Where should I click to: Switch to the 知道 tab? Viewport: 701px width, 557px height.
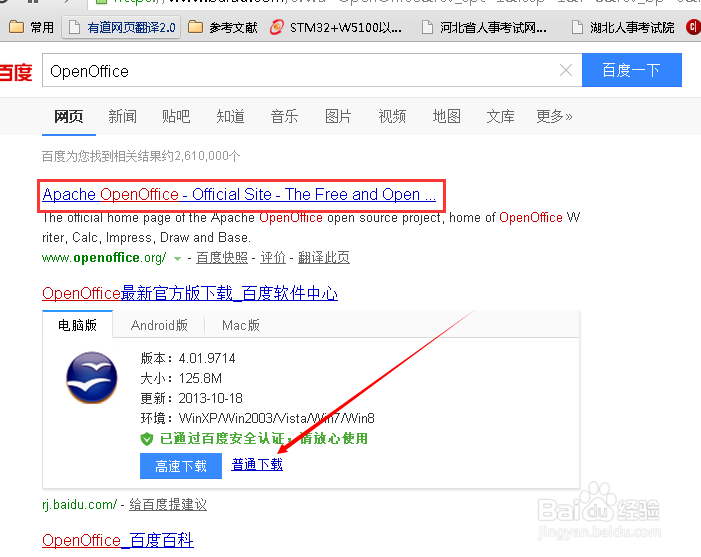click(230, 117)
